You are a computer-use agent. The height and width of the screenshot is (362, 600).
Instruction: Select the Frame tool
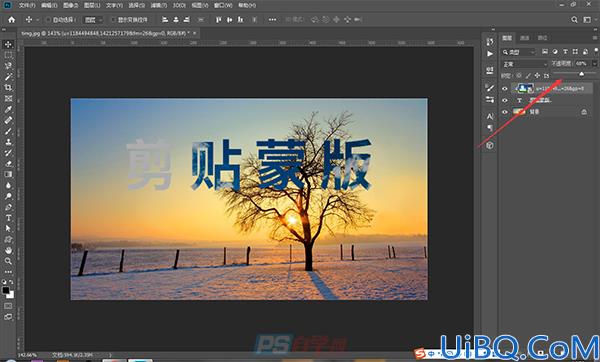click(8, 98)
